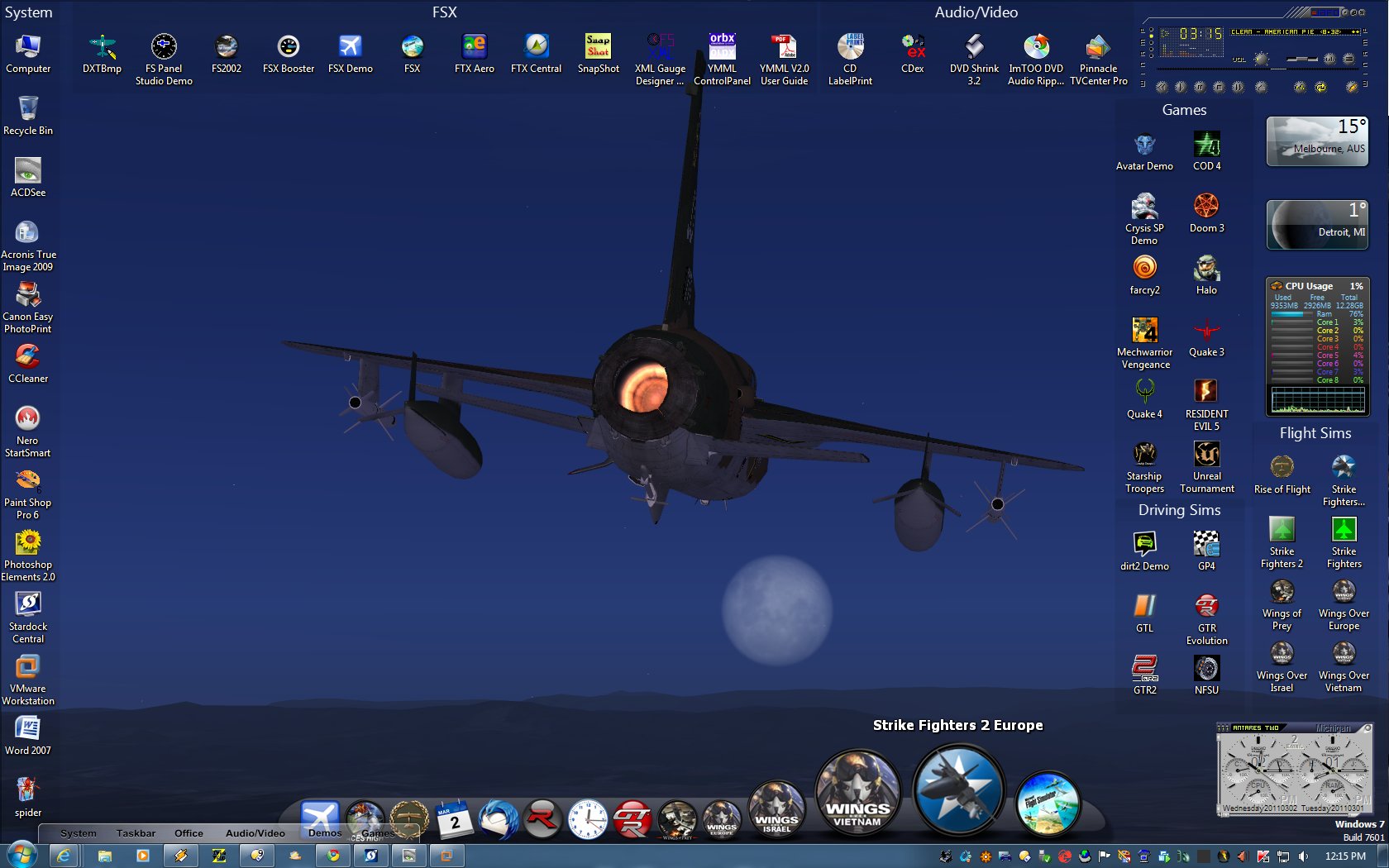The image size is (1389, 868).
Task: Toggle the playlist window button
Action: point(1348,60)
